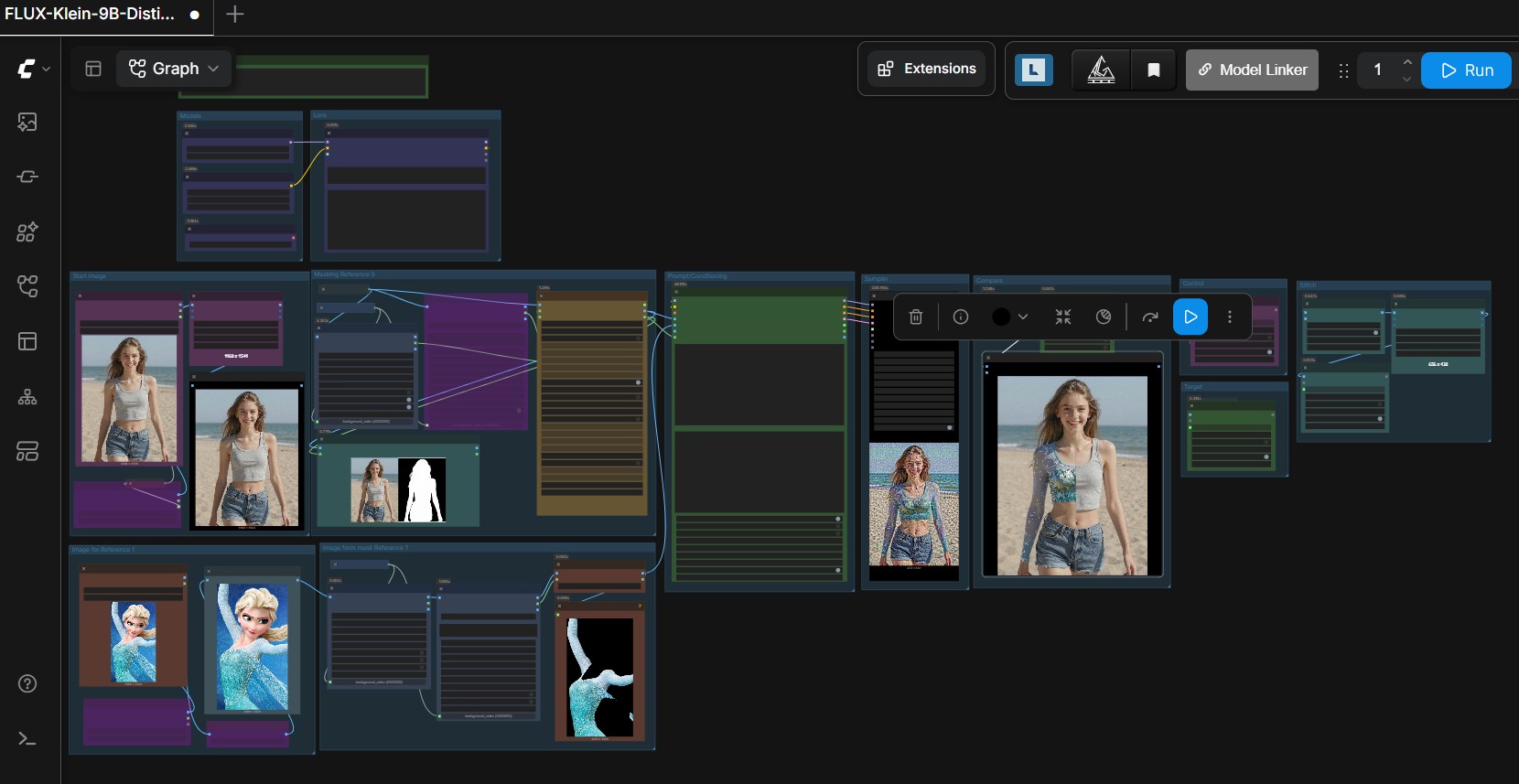
Task: Click the large Elsa reference preview image
Action: click(x=253, y=646)
